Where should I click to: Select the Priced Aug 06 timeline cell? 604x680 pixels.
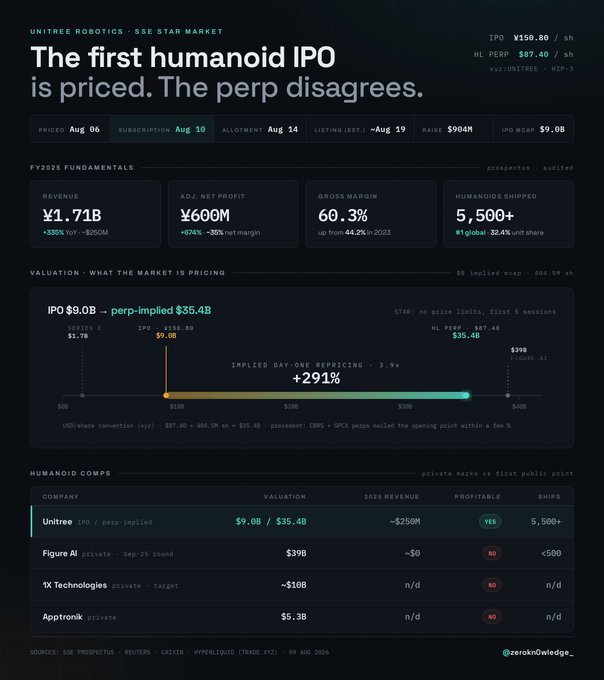(x=70, y=129)
